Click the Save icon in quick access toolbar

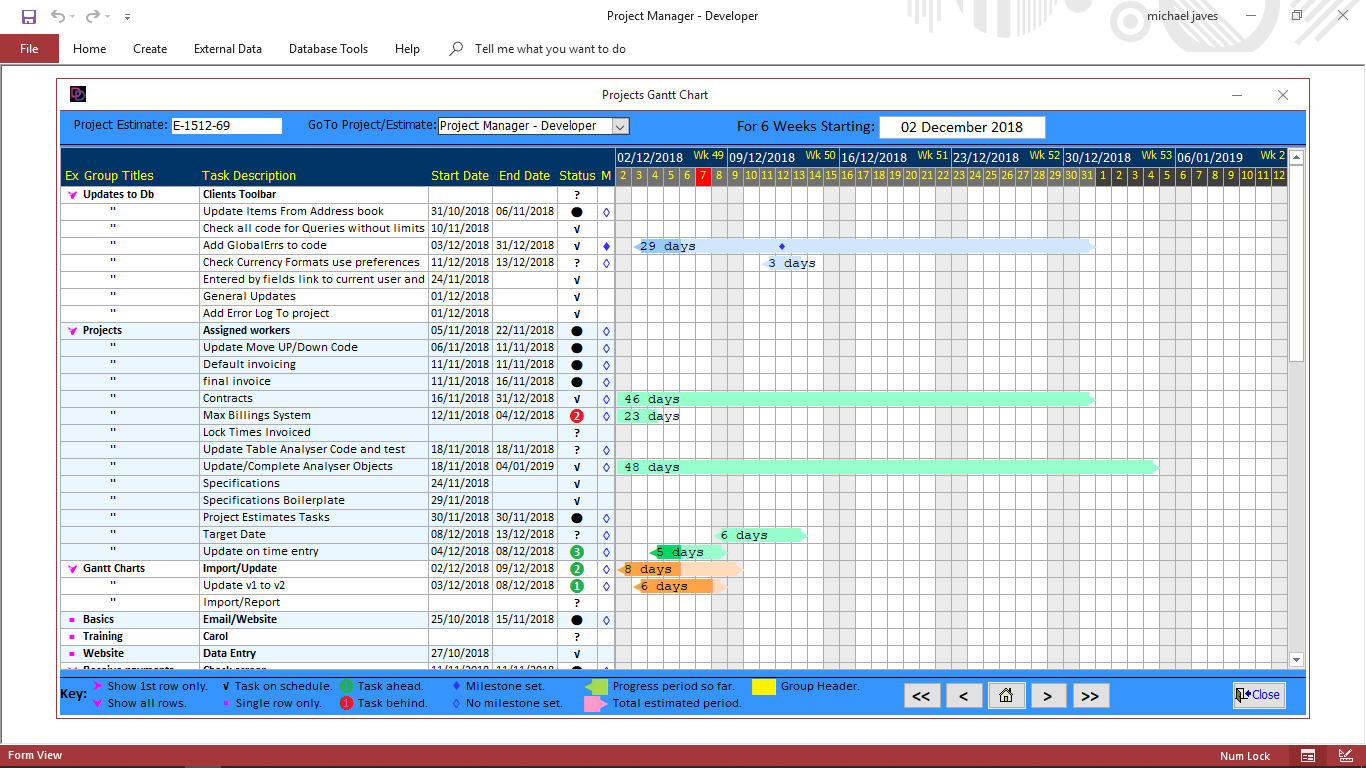(x=29, y=16)
